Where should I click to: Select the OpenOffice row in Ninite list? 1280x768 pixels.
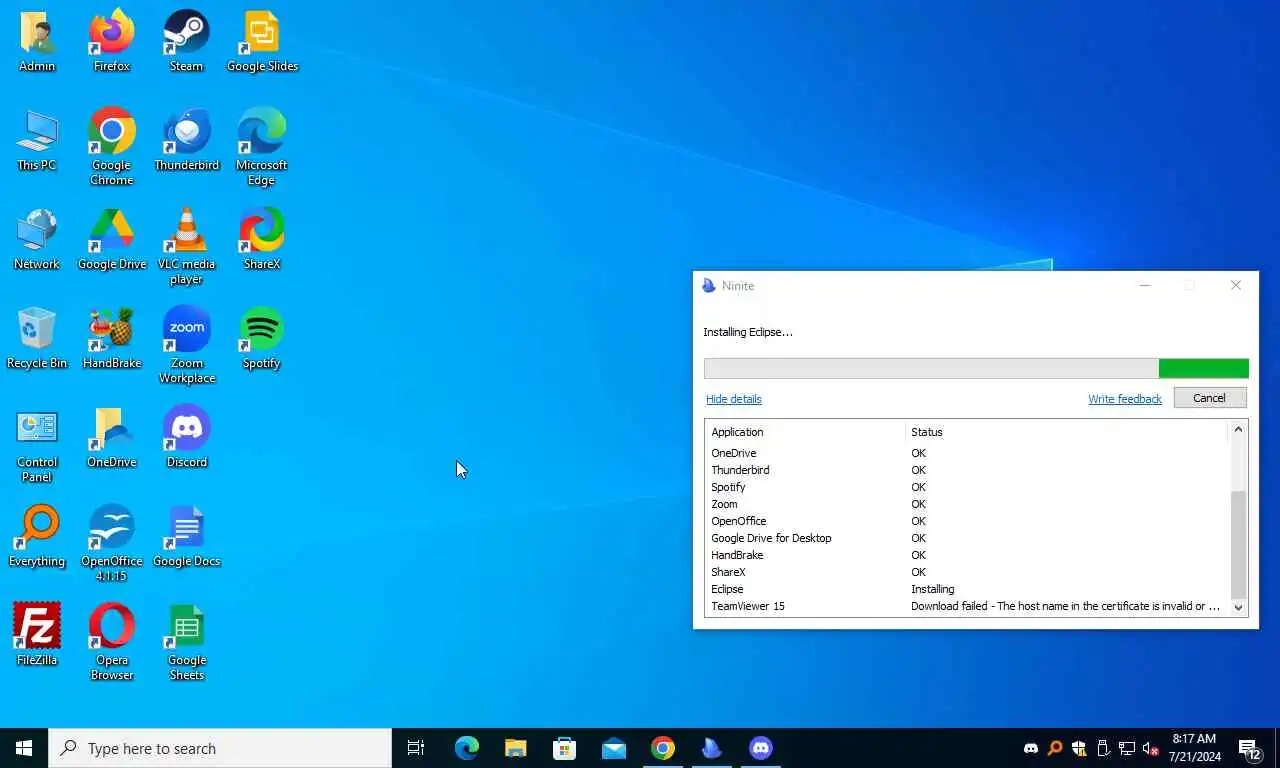[966, 521]
